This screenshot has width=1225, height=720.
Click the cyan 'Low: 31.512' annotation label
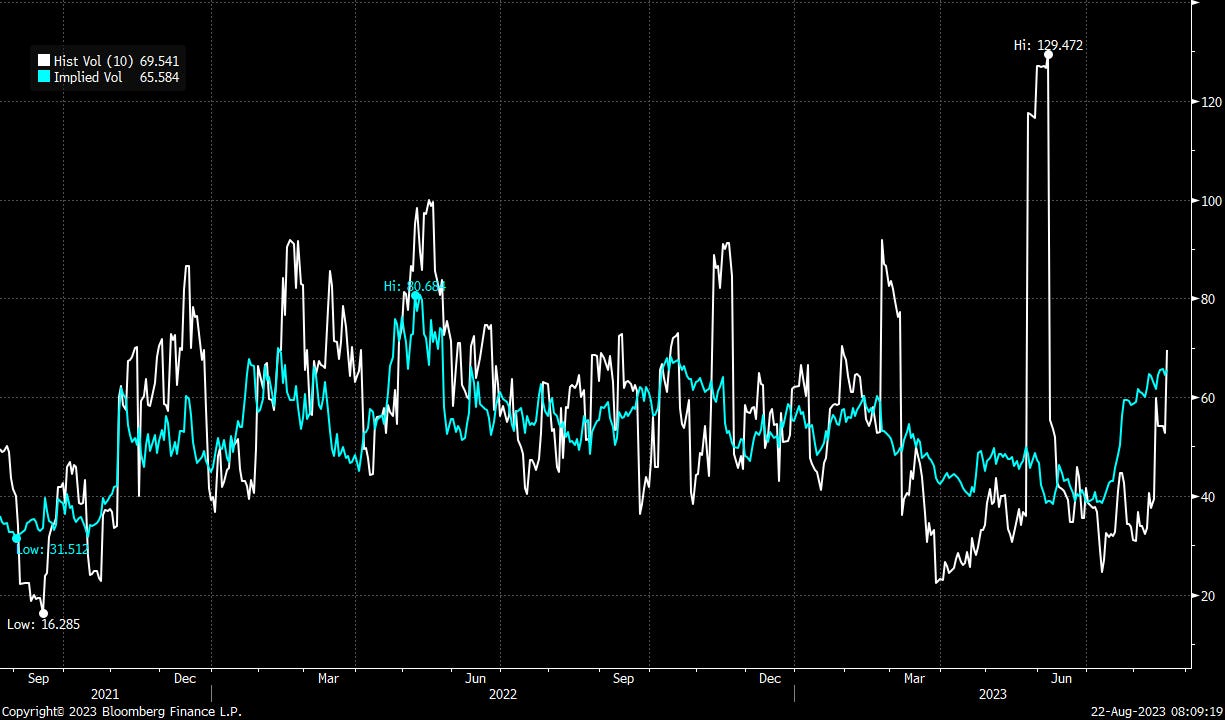coord(52,550)
